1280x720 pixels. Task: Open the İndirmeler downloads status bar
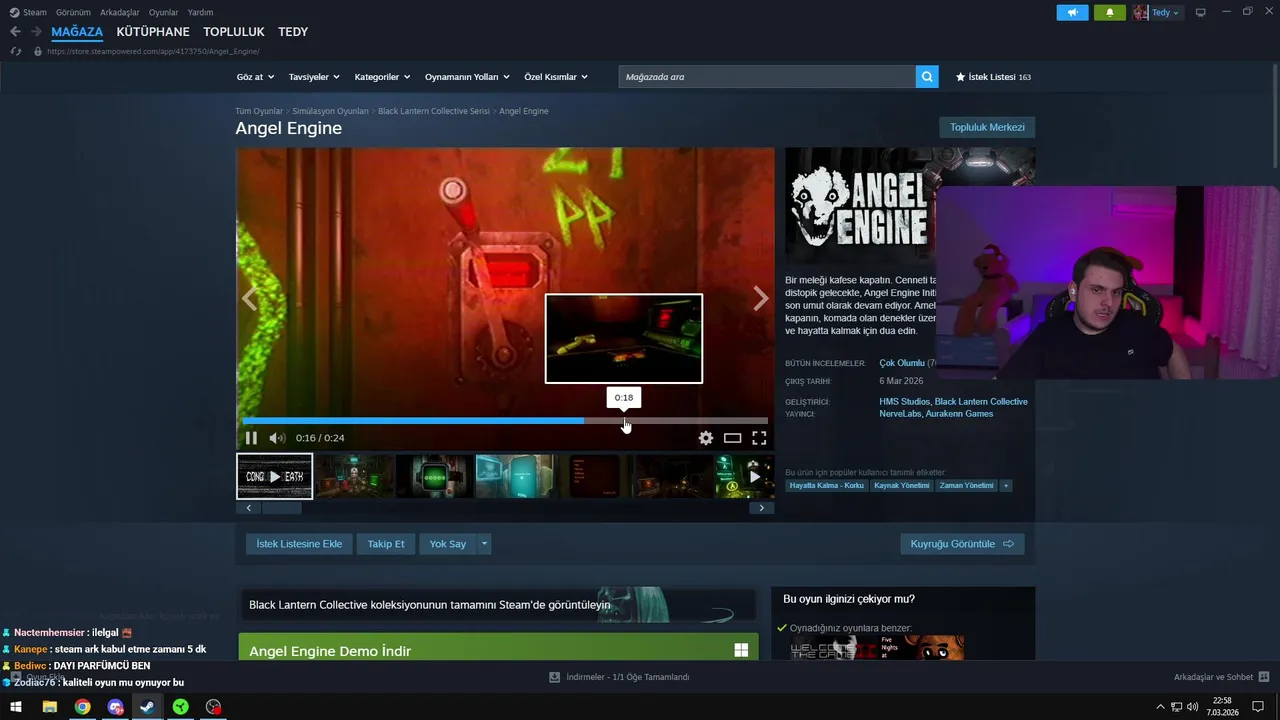coord(619,677)
